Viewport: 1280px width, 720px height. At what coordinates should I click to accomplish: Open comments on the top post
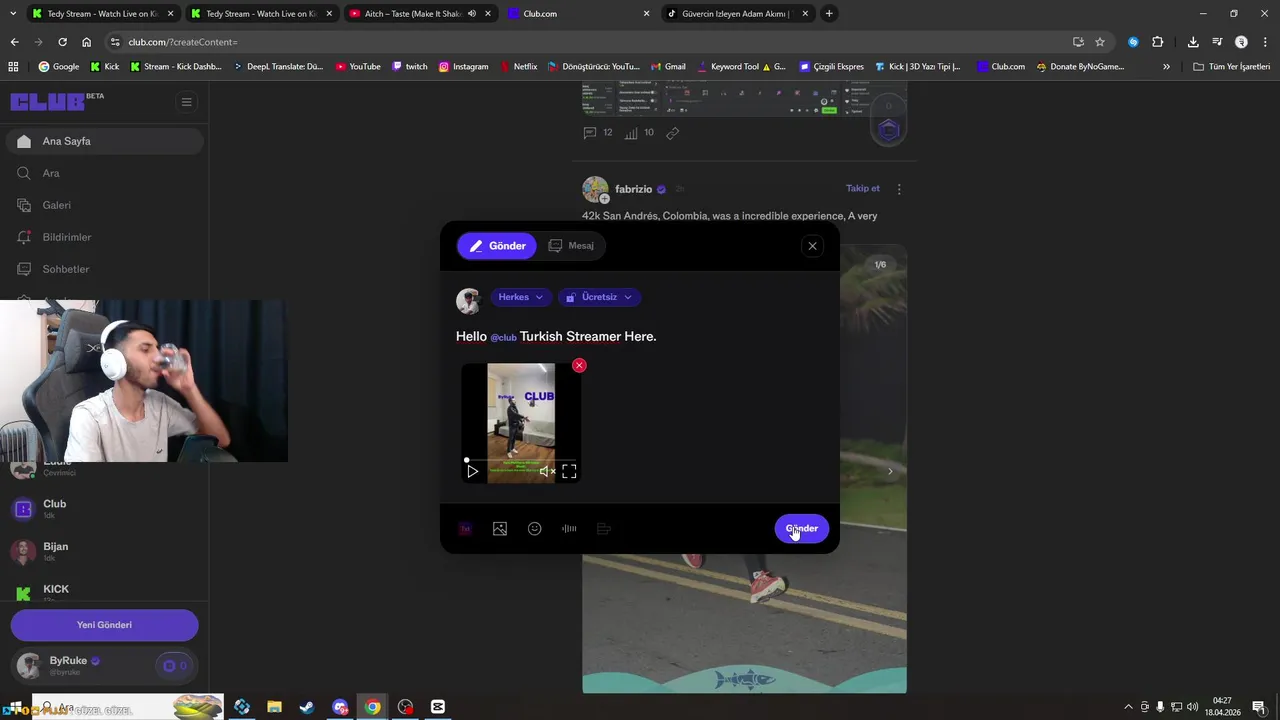[598, 132]
